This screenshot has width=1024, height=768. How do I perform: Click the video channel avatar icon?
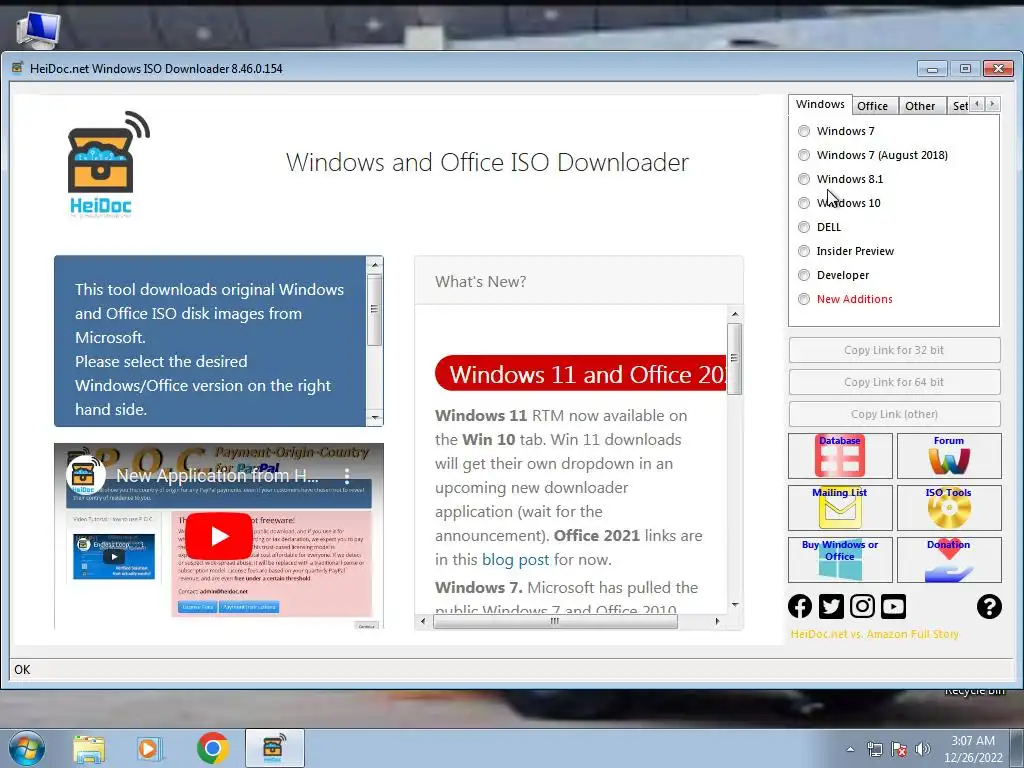tap(86, 475)
